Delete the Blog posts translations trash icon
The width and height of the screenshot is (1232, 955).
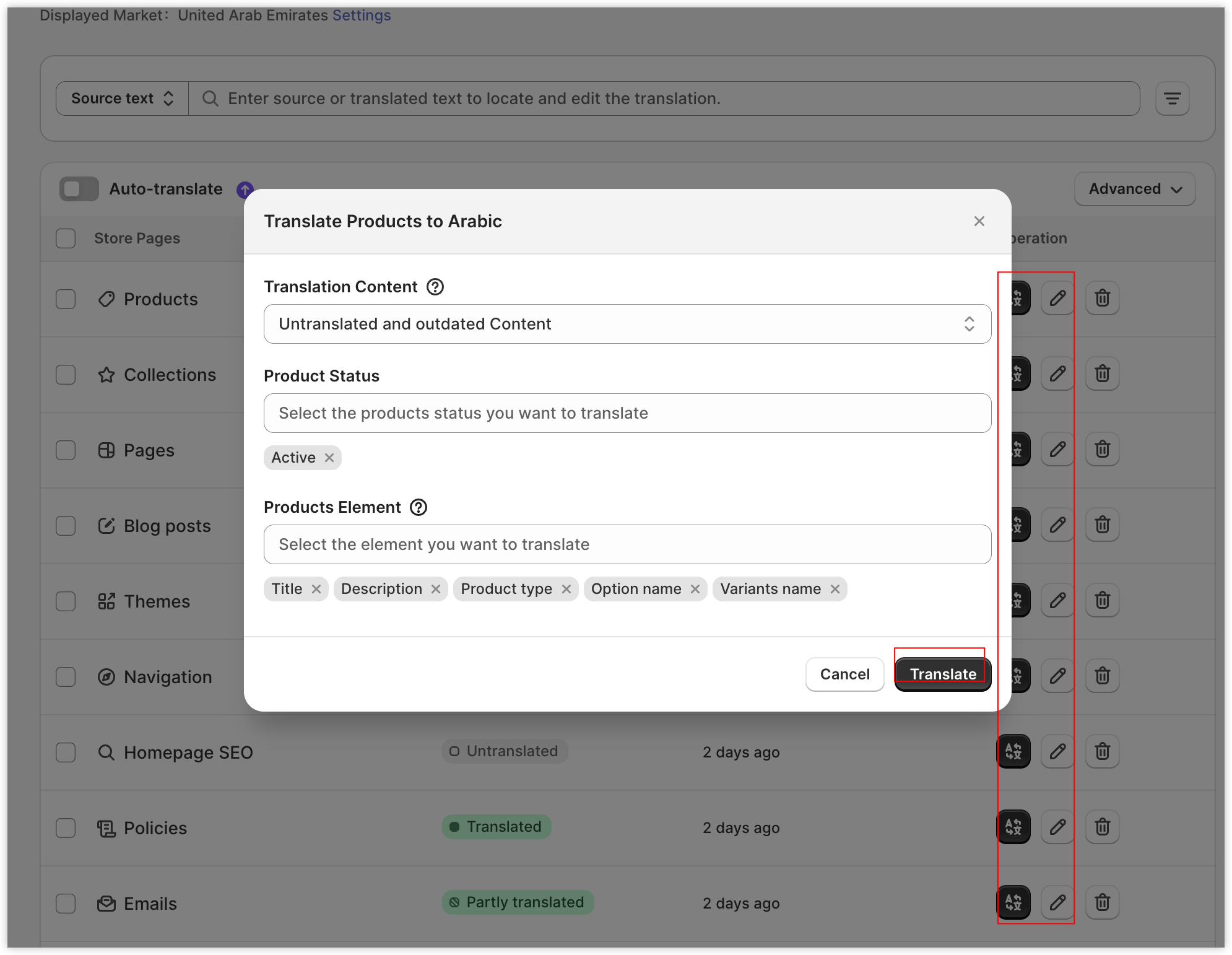(x=1102, y=525)
